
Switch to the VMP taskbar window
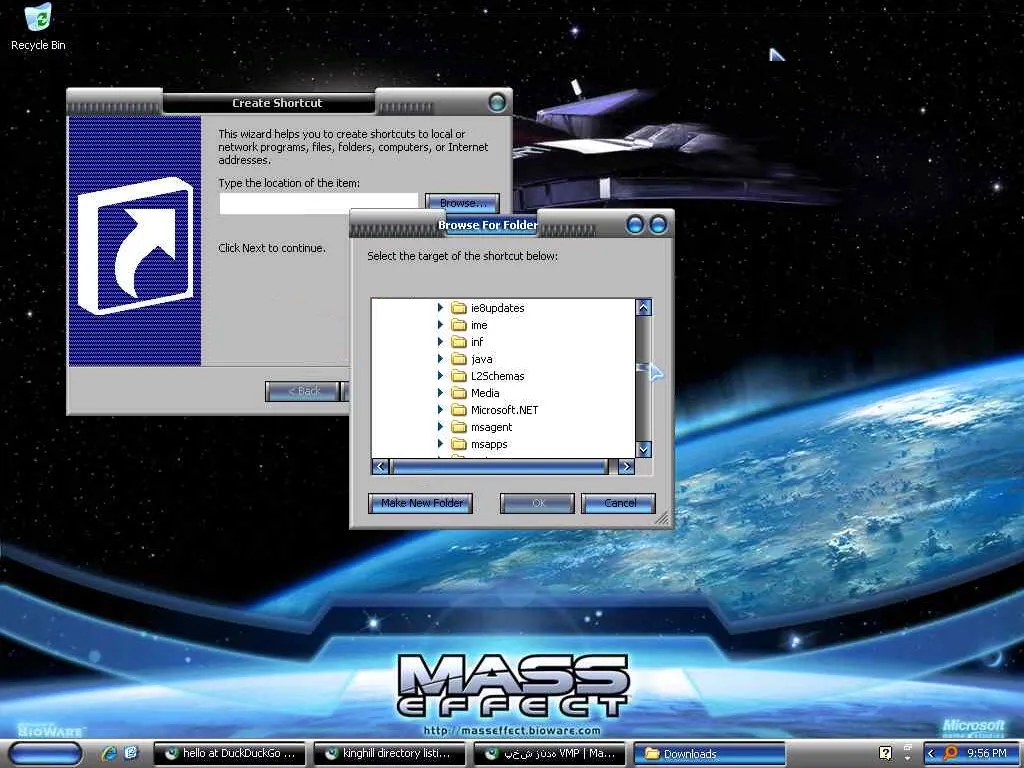click(549, 754)
